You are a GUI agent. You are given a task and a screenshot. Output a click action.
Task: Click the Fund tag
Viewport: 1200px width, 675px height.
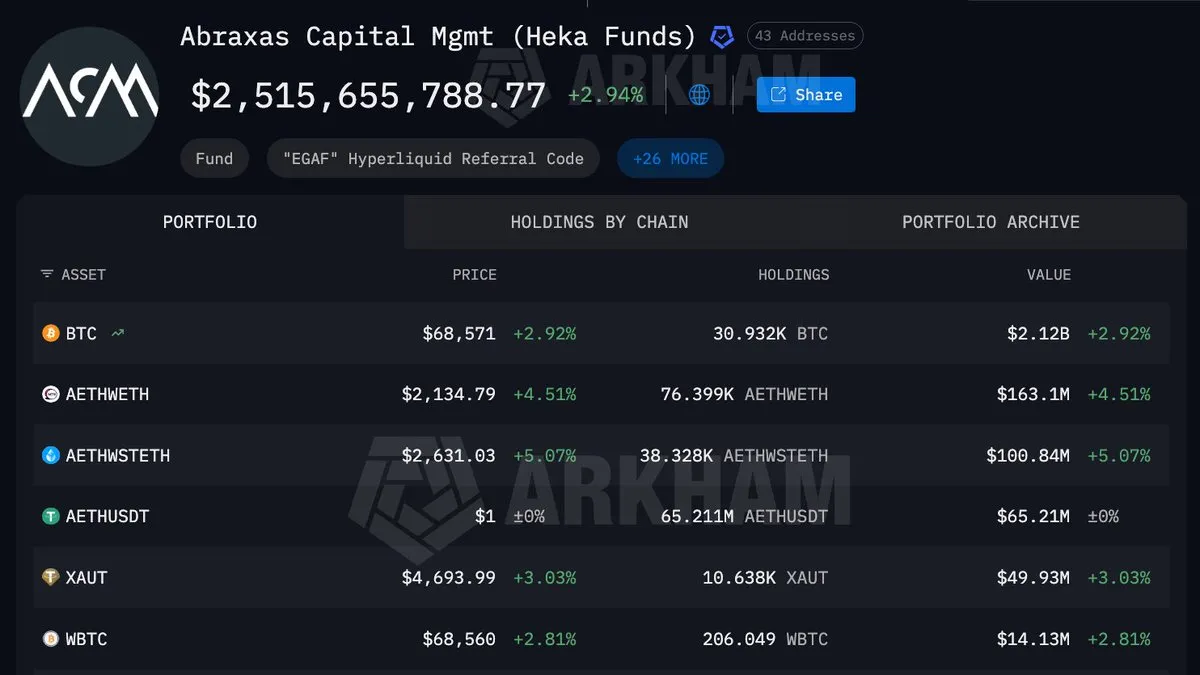pyautogui.click(x=214, y=159)
